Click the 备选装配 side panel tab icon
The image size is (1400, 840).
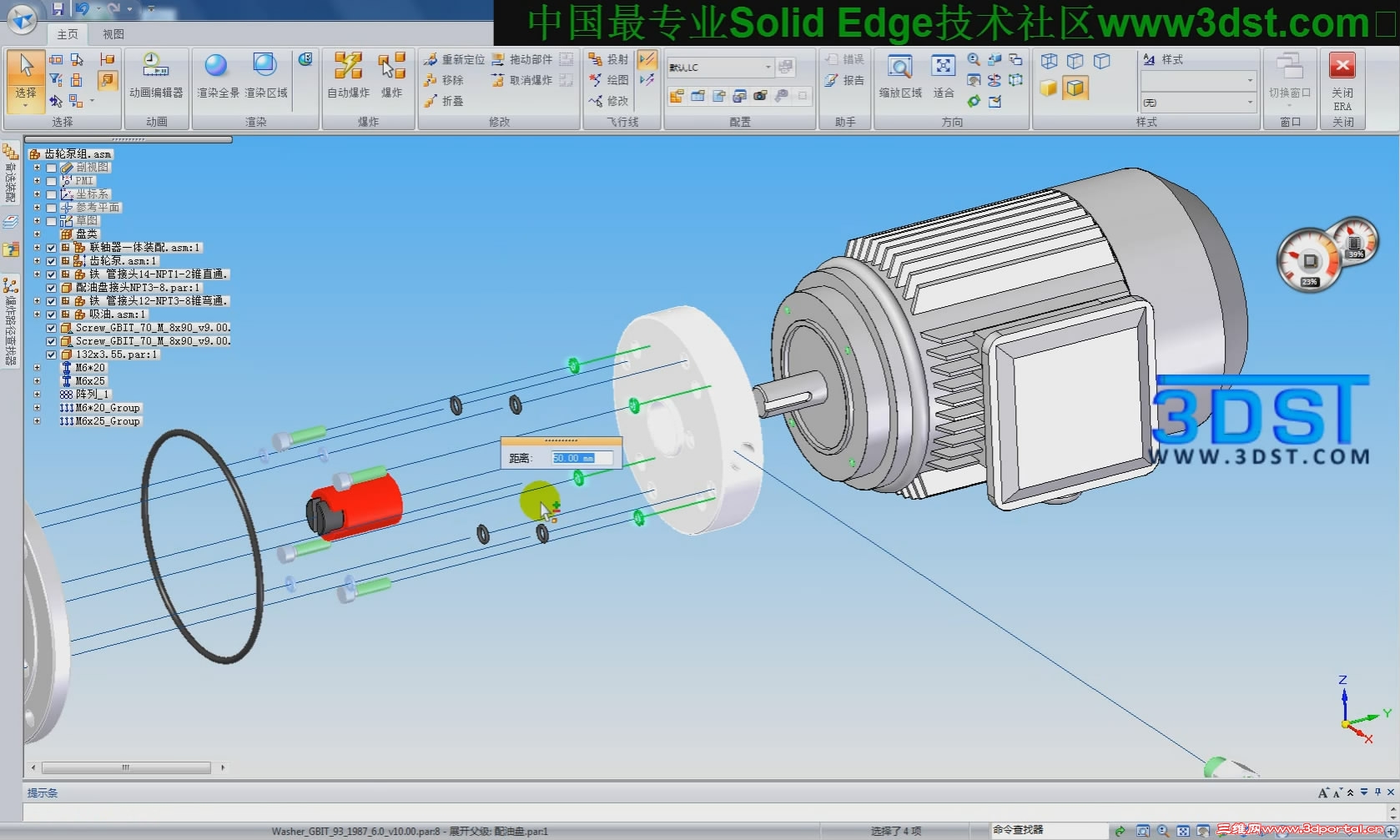pos(10,153)
